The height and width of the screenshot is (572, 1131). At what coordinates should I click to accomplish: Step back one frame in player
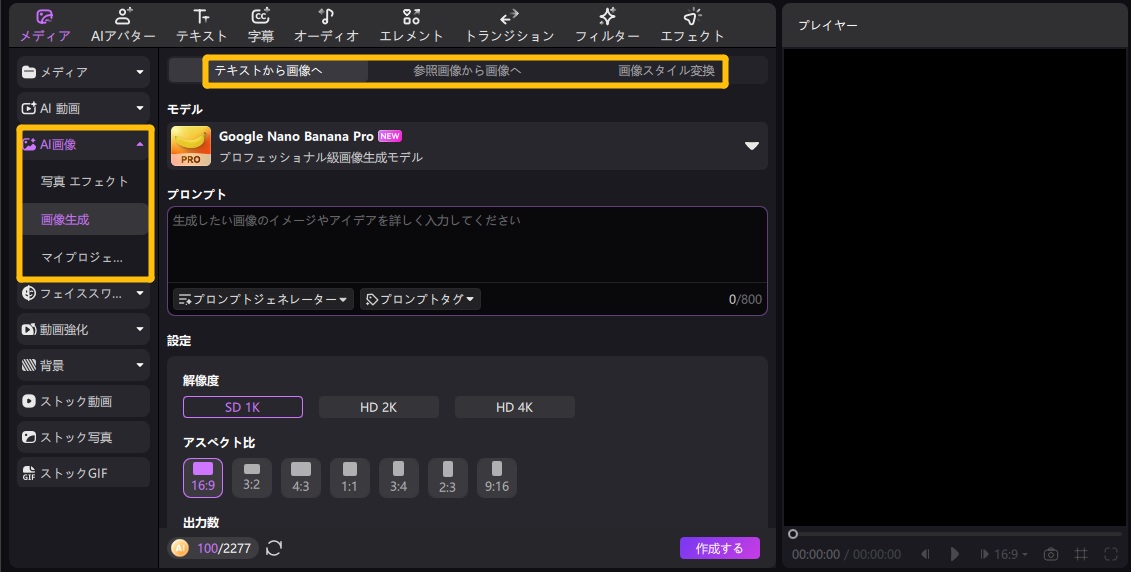[925, 554]
